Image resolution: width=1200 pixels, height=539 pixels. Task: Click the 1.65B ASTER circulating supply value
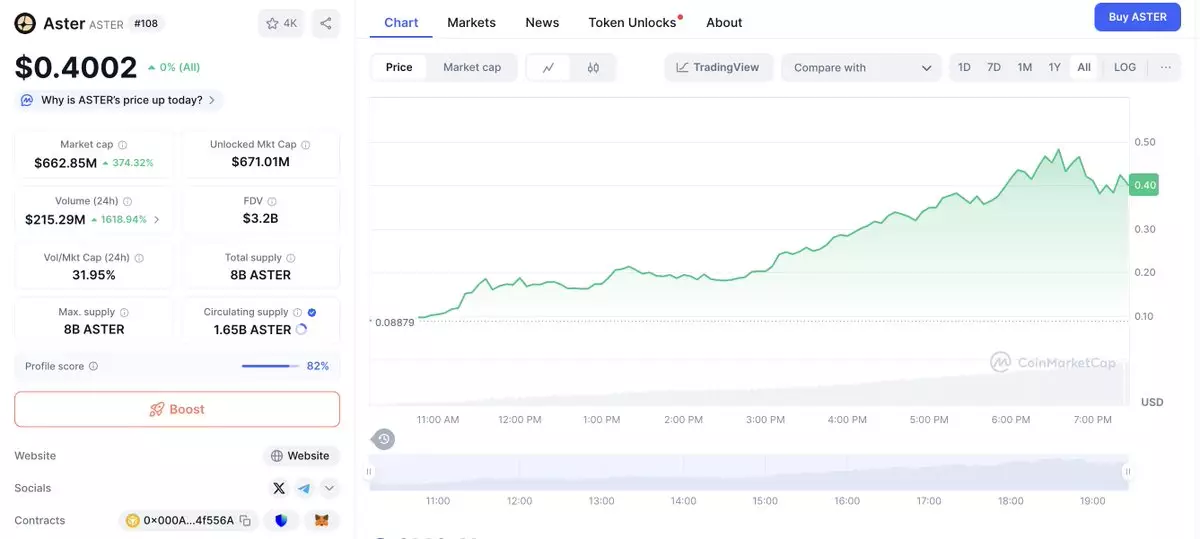point(252,330)
